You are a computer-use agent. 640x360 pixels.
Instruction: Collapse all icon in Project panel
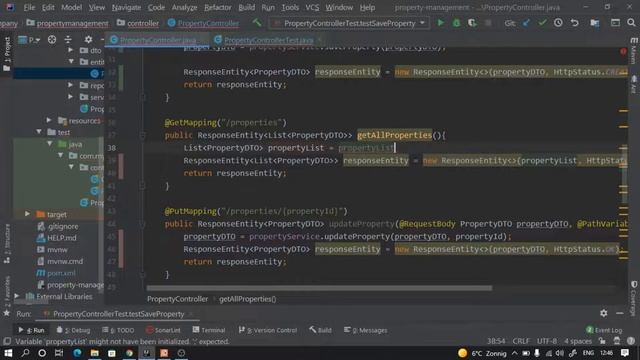[68, 40]
